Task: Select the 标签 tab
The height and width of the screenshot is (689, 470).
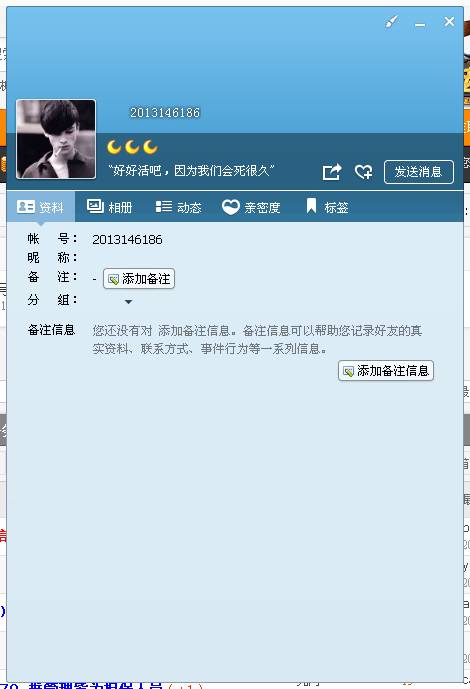Action: tap(327, 207)
